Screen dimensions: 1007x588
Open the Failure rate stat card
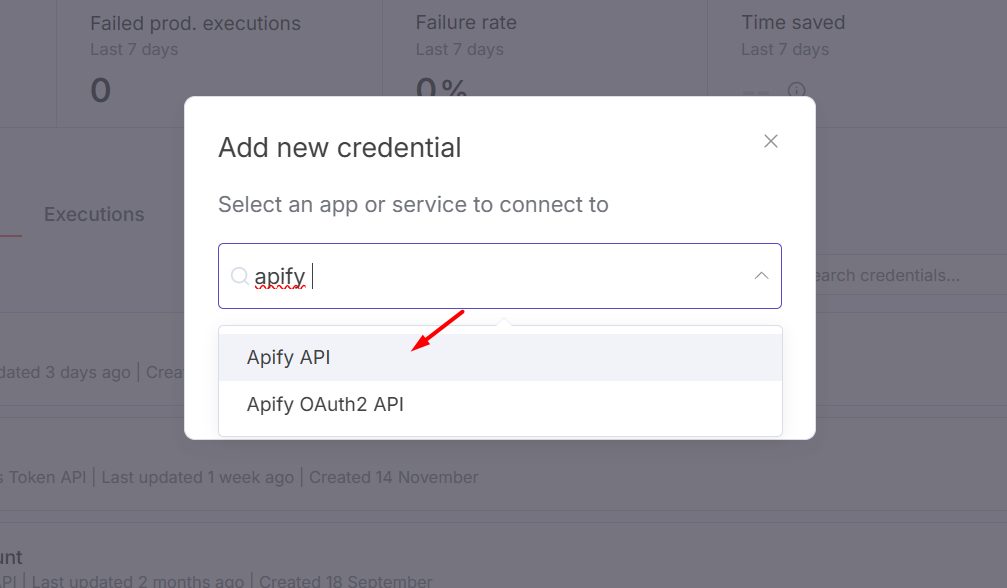(x=465, y=22)
